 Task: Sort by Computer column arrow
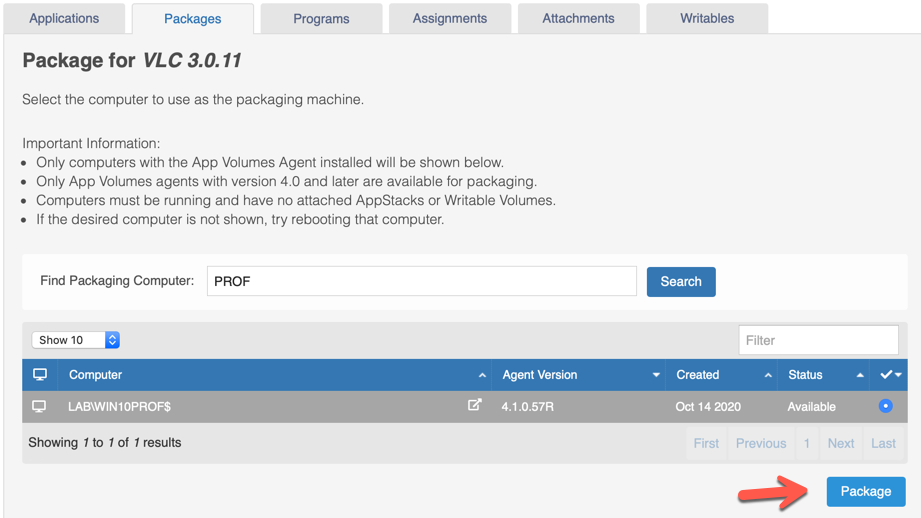[x=482, y=376]
